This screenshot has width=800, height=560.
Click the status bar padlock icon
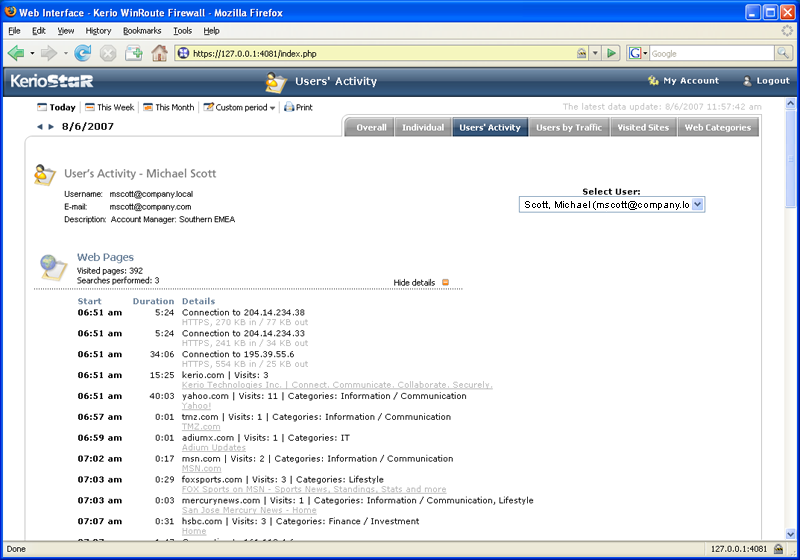click(779, 549)
